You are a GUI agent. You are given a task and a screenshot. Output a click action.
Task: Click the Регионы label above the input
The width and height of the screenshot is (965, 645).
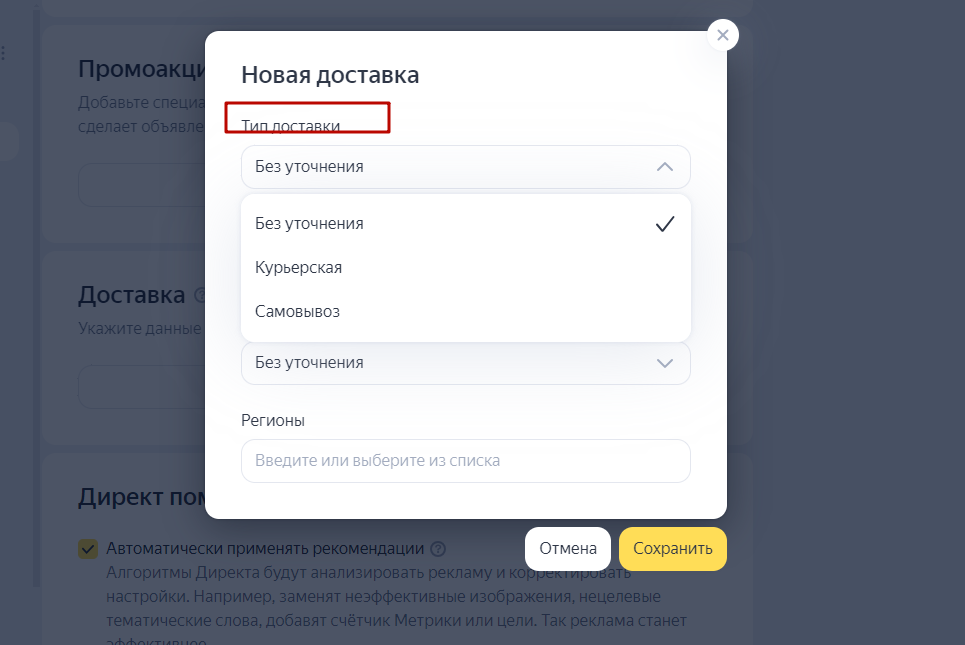[x=273, y=420]
